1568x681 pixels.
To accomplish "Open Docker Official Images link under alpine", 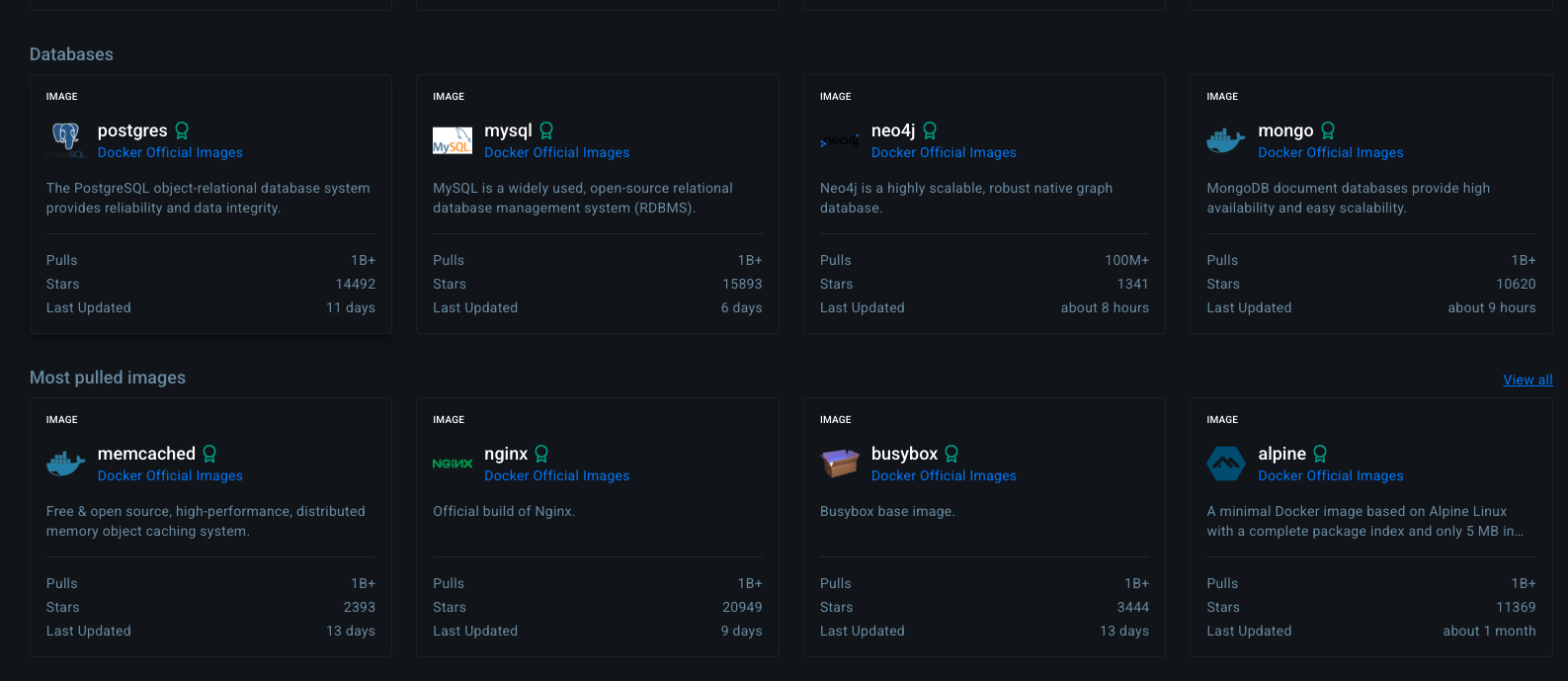I will click(x=1330, y=475).
